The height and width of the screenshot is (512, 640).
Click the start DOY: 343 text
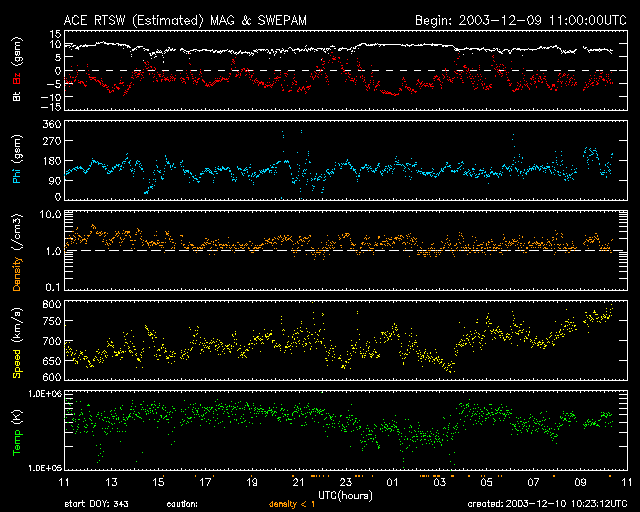click(x=95, y=504)
